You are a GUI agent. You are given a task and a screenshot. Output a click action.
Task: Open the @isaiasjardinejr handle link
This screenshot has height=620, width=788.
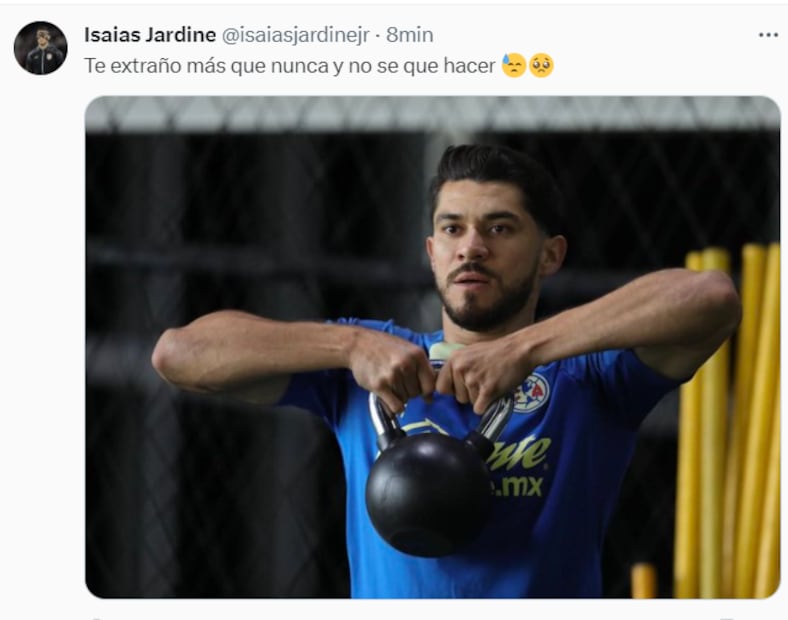click(x=296, y=35)
